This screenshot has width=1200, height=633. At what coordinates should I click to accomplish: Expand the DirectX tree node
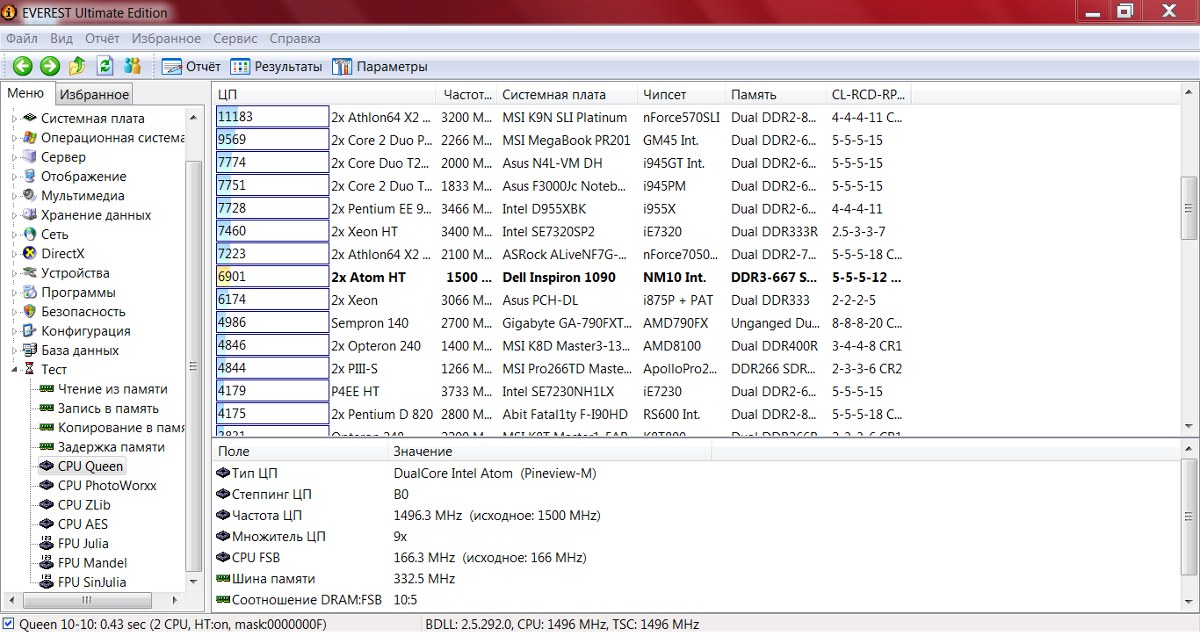(15, 254)
